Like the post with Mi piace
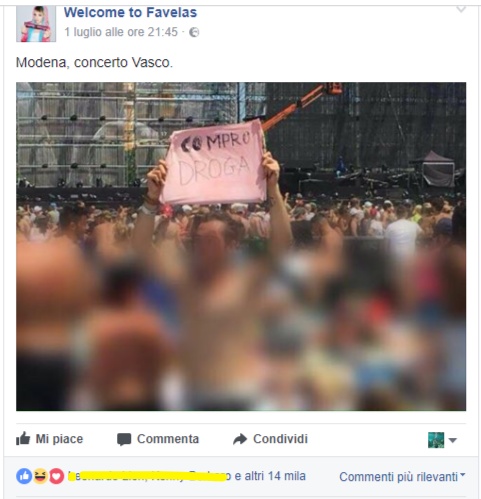Screen dimensions: 481x499 coord(50,439)
